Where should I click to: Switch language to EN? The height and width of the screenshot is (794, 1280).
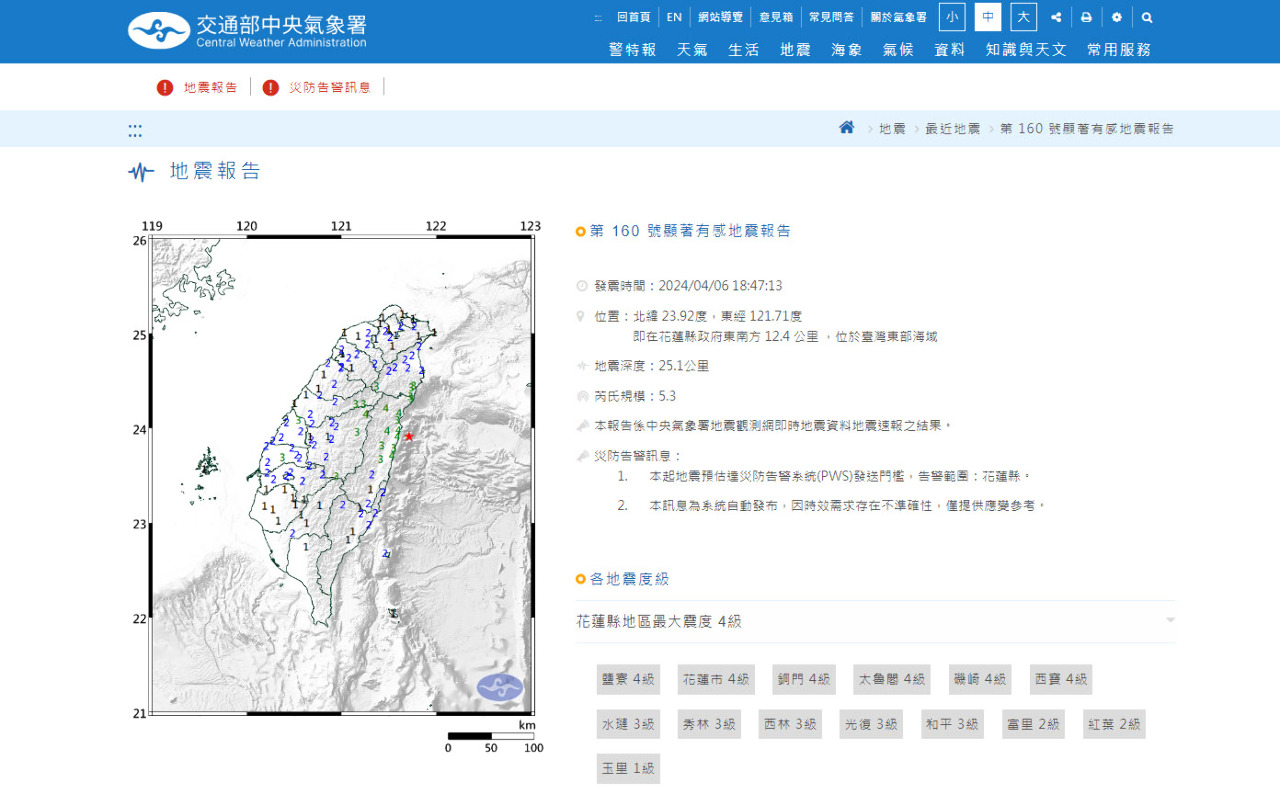pyautogui.click(x=674, y=17)
